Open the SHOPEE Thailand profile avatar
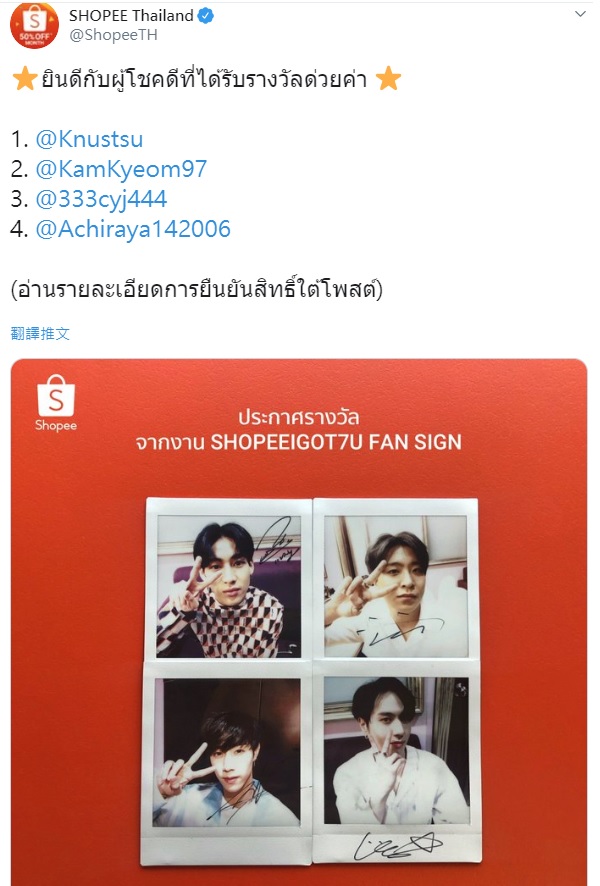 click(34, 25)
